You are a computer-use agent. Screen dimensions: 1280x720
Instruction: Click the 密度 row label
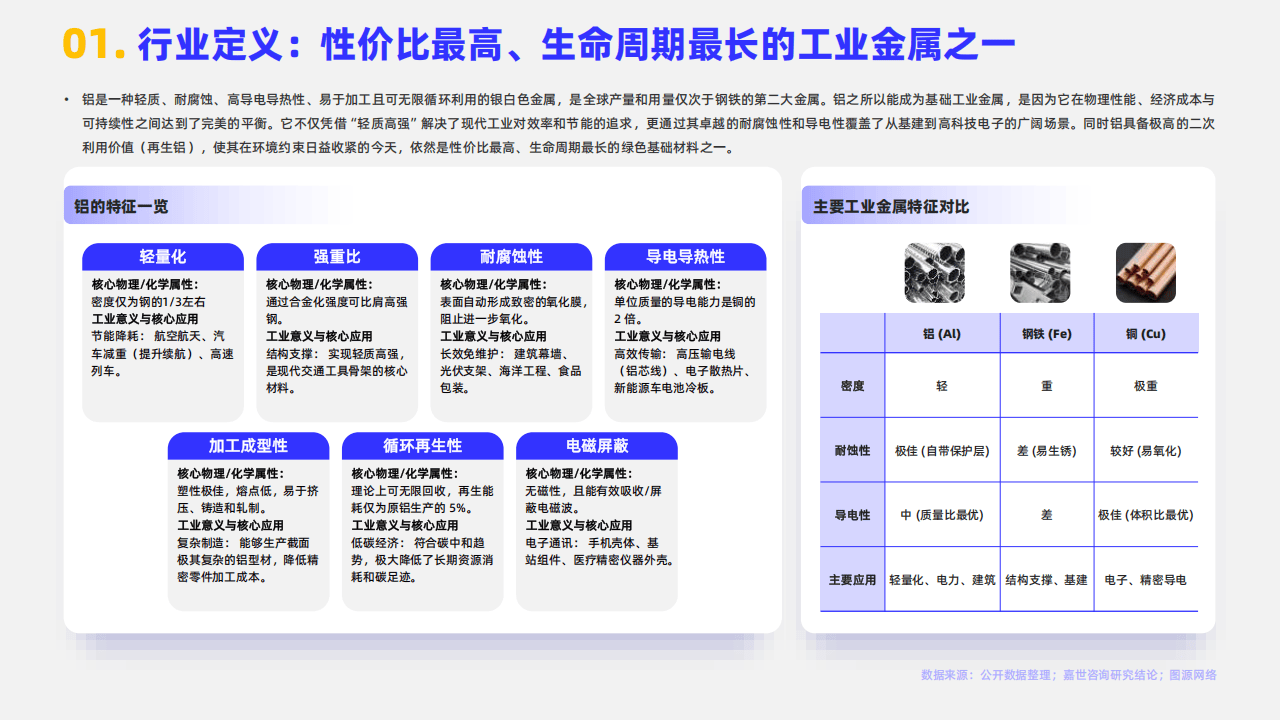click(852, 386)
